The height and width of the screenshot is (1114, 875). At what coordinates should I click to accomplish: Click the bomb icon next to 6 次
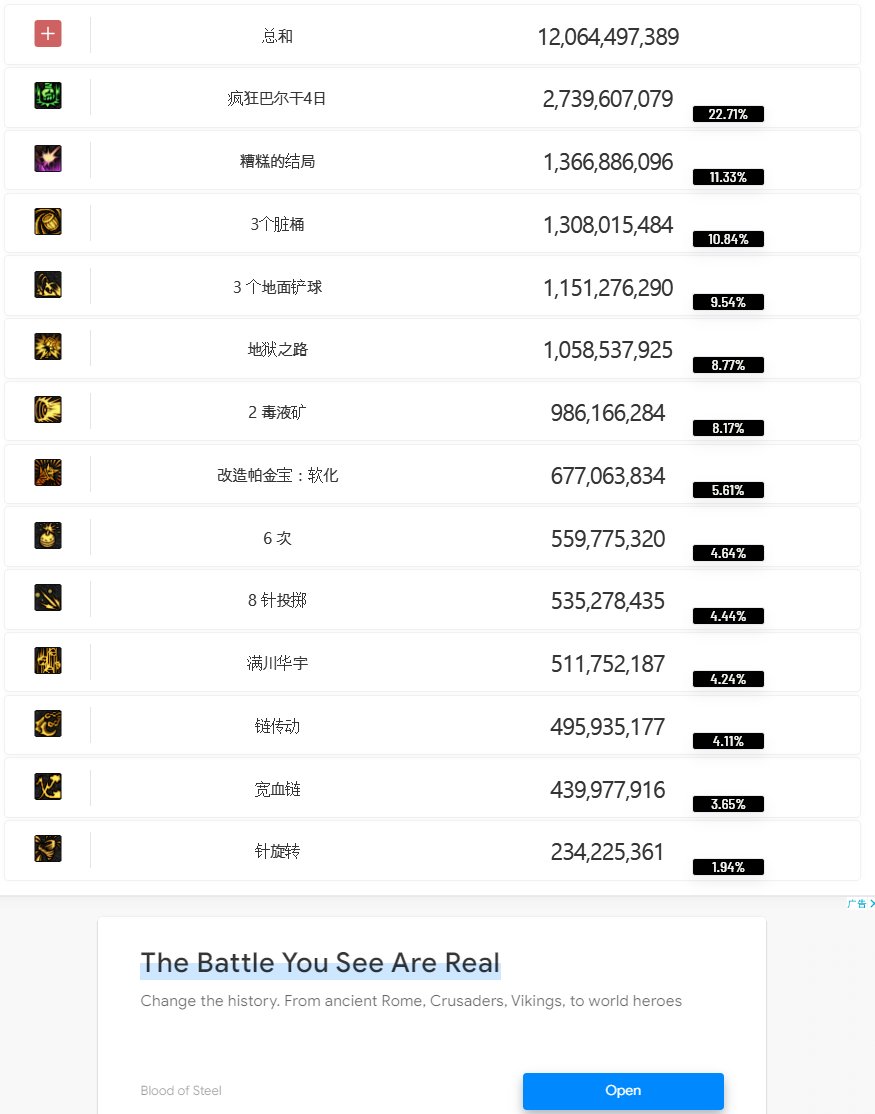pos(48,535)
